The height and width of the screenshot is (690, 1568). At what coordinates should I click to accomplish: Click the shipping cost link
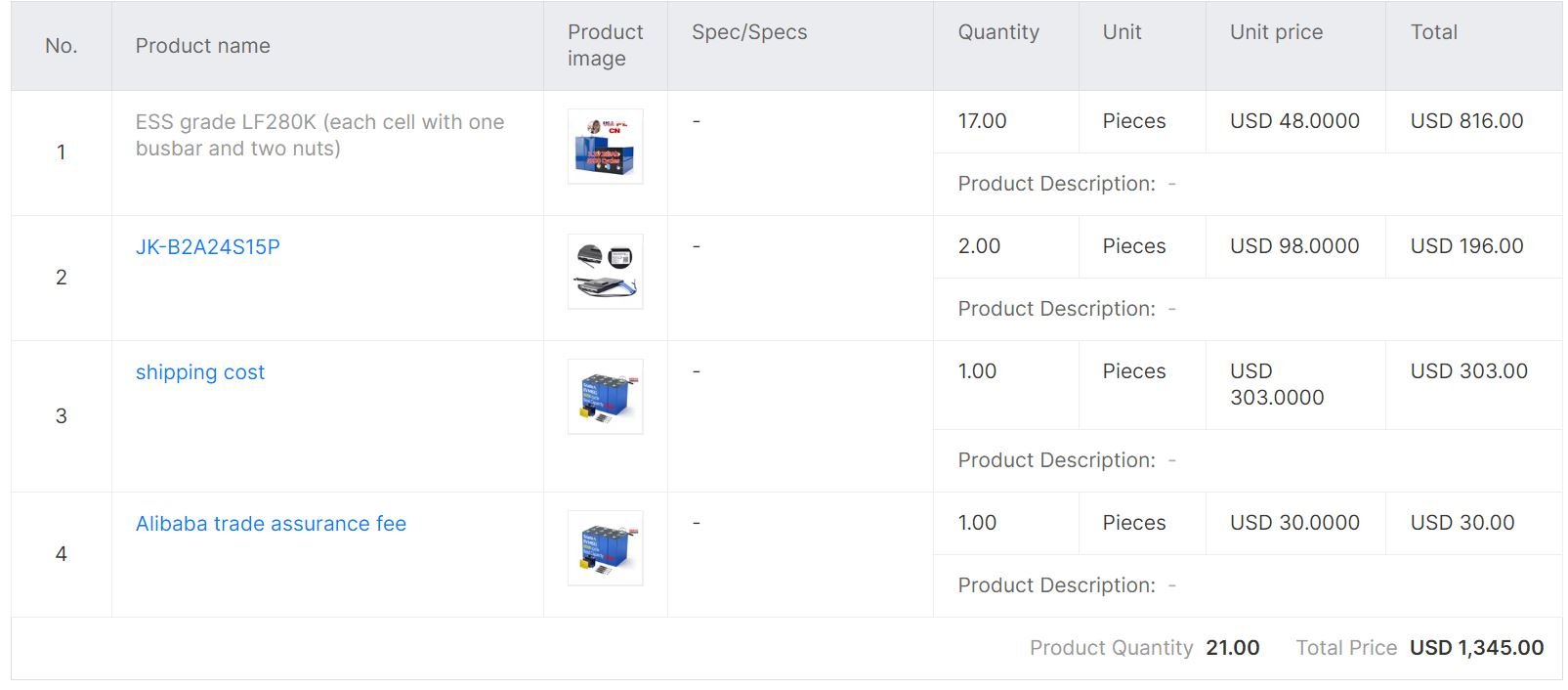(199, 372)
